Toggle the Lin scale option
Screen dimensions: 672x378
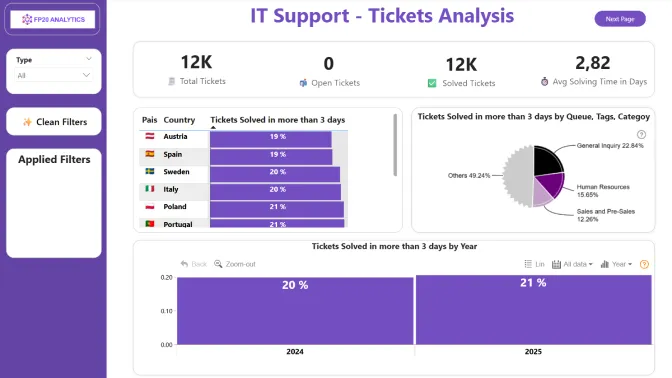pos(534,264)
